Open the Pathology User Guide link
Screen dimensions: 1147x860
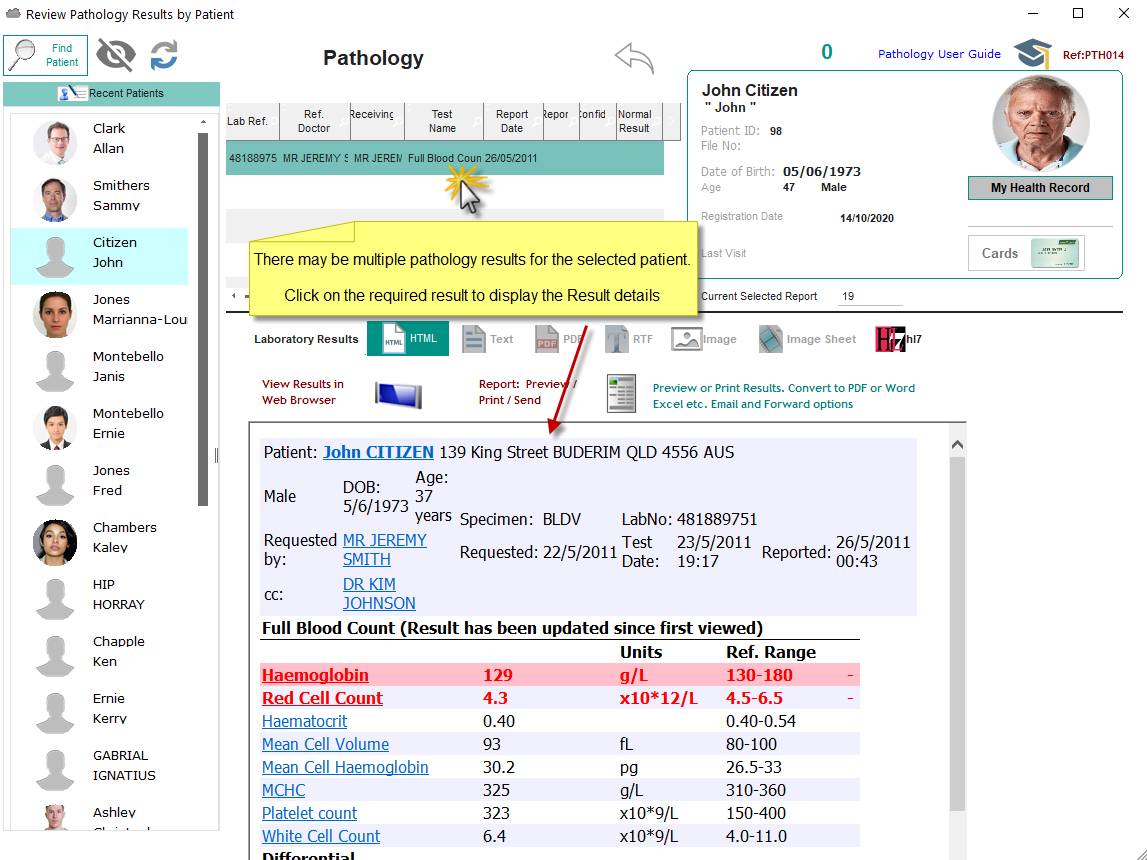(x=939, y=54)
